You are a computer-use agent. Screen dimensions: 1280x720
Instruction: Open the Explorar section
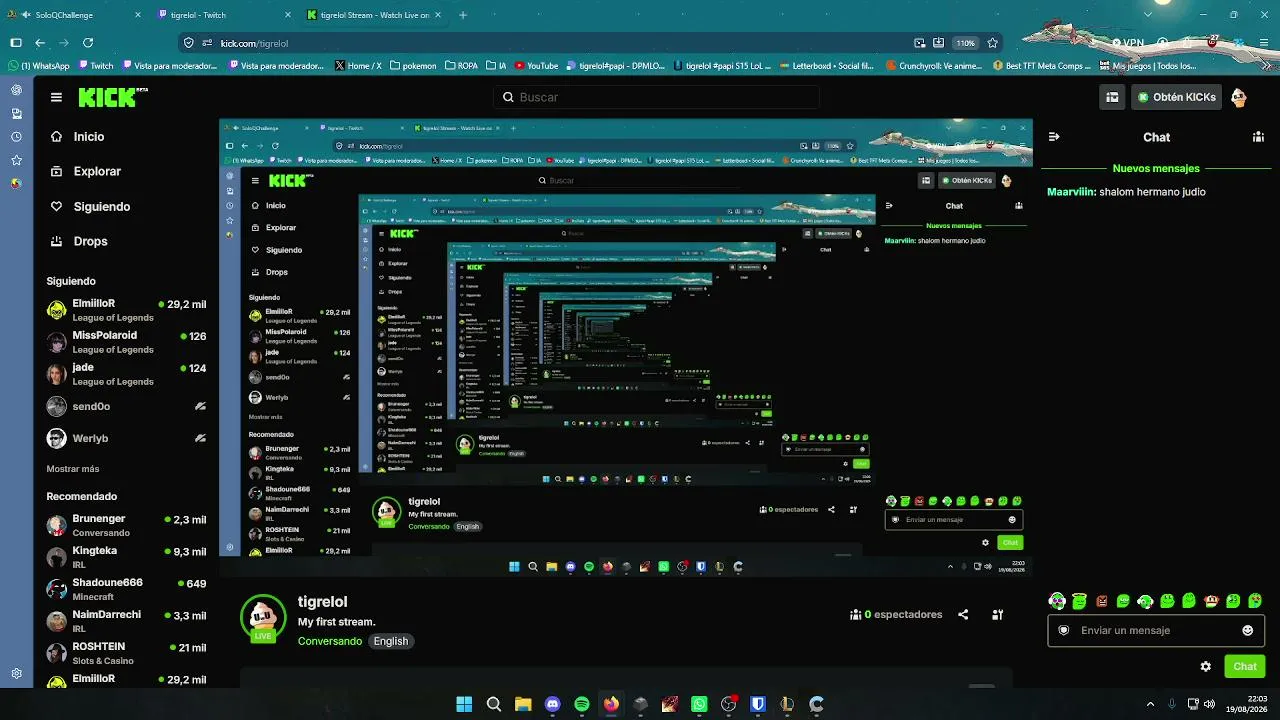pos(85,171)
